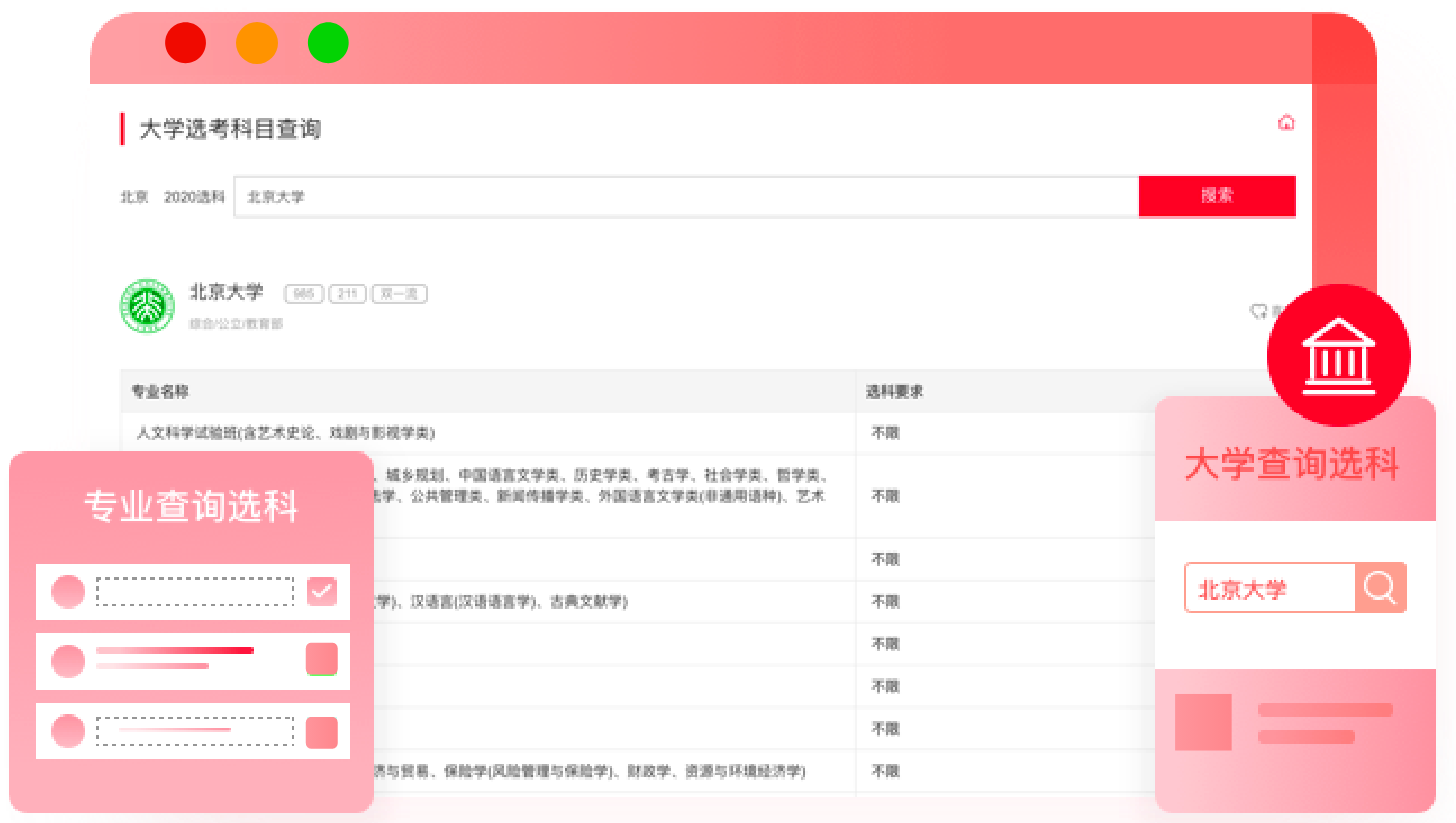The image size is (1456, 823).
Task: Click the heart favorite icon beside university
Action: coord(1258,311)
